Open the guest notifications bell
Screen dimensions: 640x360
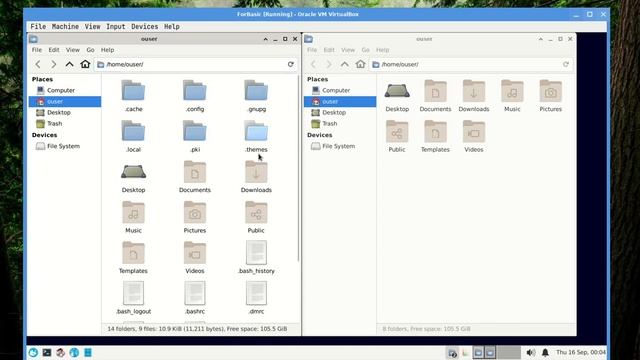pos(545,352)
